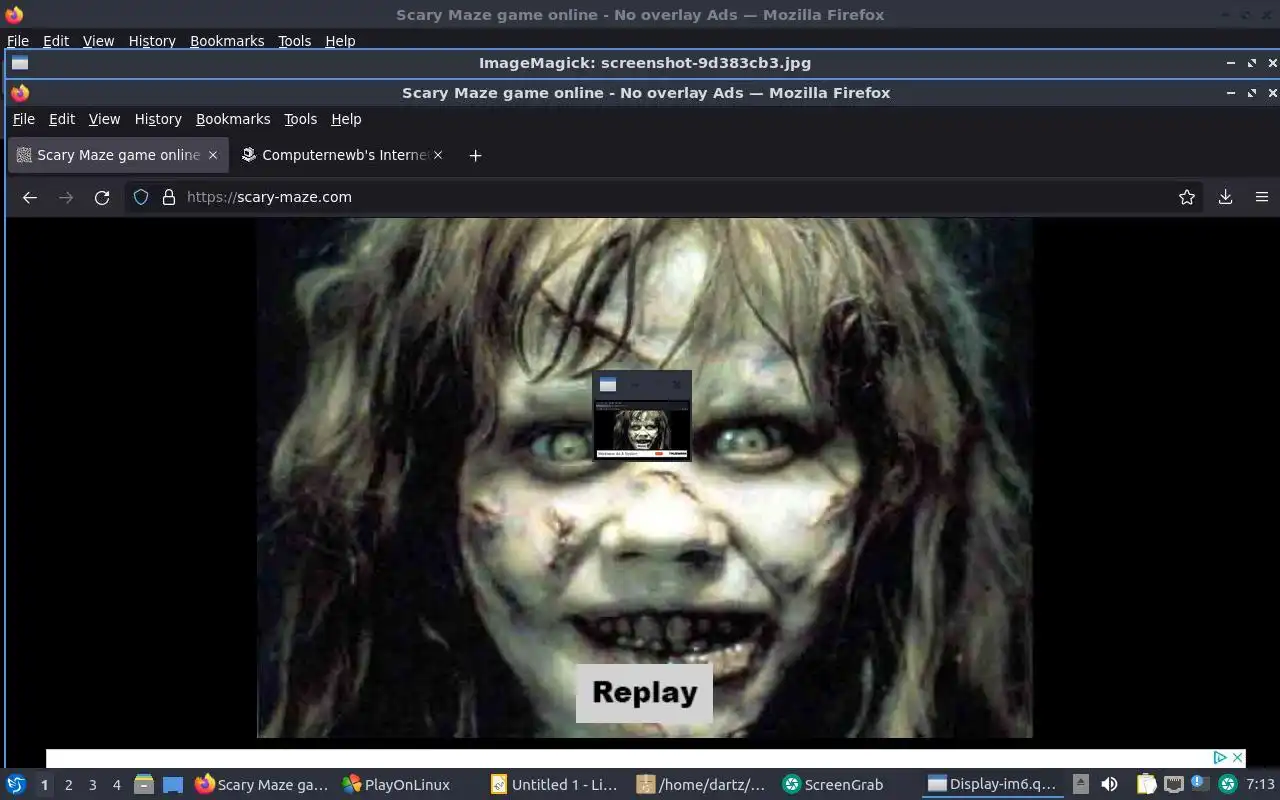Open the inner window's Tools menu
The height and width of the screenshot is (800, 1280).
300,119
